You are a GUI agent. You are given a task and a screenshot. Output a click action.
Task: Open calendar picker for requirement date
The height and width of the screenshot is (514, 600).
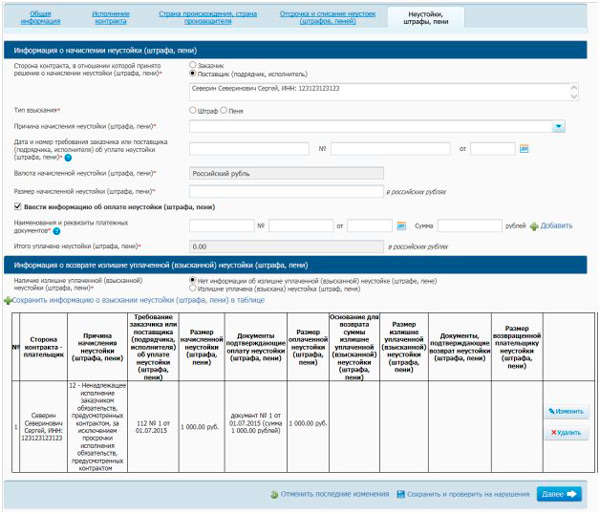[x=523, y=149]
